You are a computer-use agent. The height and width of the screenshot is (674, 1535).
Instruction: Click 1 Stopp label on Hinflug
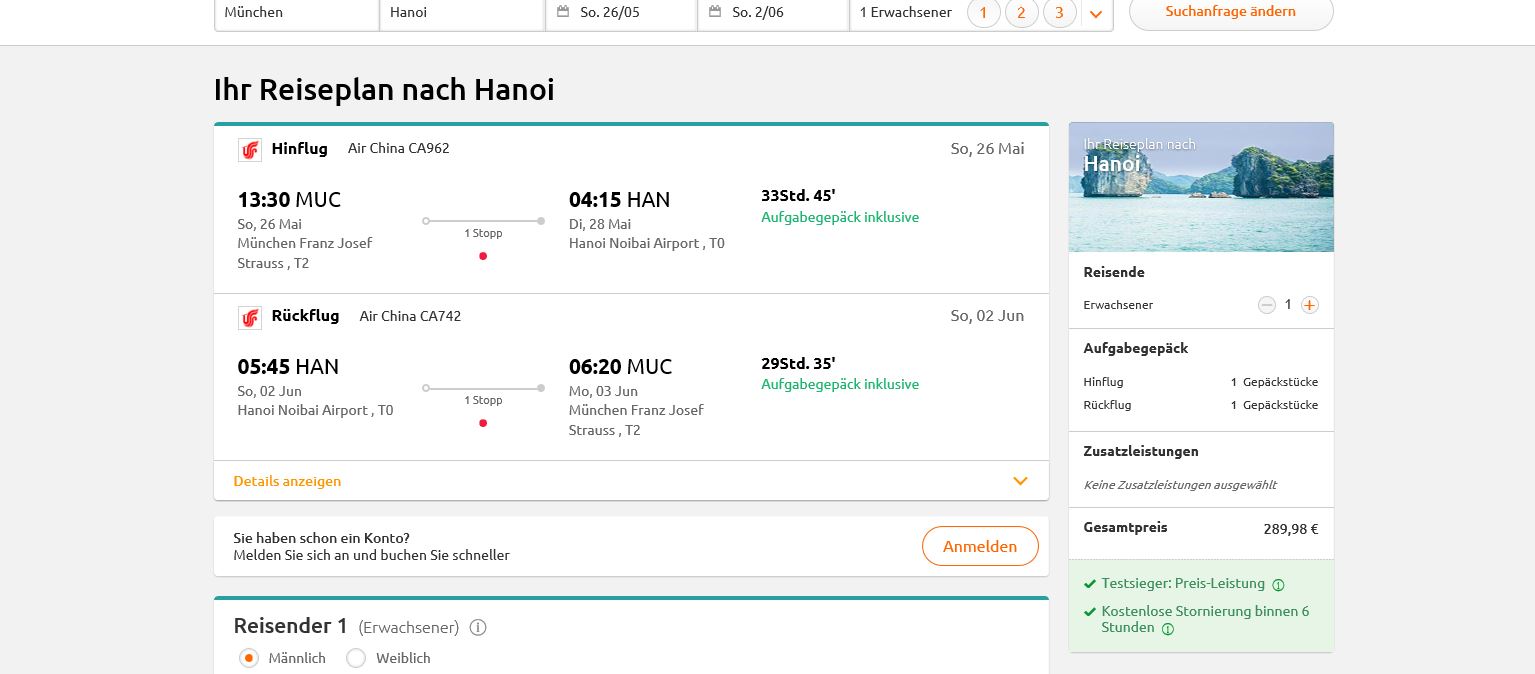click(x=483, y=233)
